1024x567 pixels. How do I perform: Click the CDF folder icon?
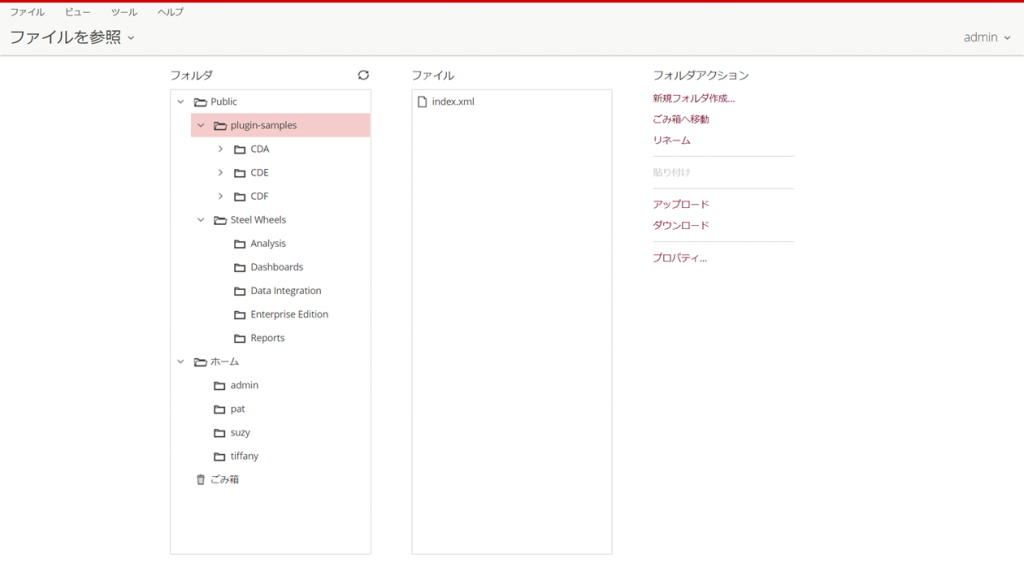pyautogui.click(x=240, y=197)
